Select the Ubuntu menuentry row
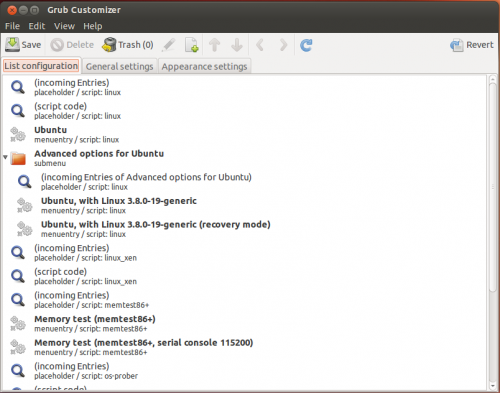This screenshot has height=393, width=500. (x=245, y=134)
